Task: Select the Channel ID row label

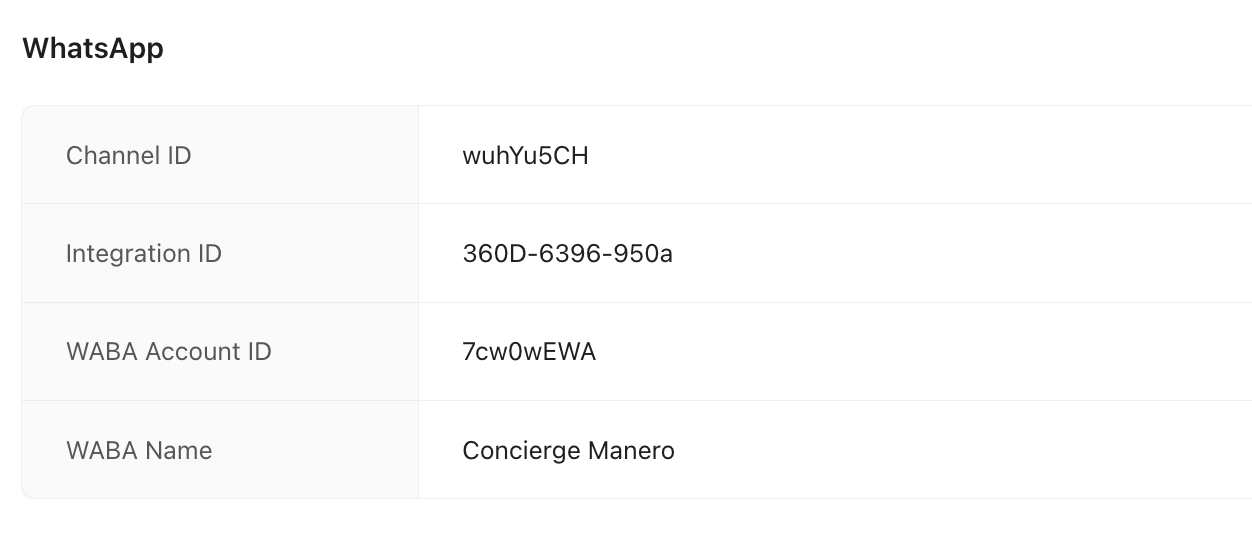Action: click(128, 155)
